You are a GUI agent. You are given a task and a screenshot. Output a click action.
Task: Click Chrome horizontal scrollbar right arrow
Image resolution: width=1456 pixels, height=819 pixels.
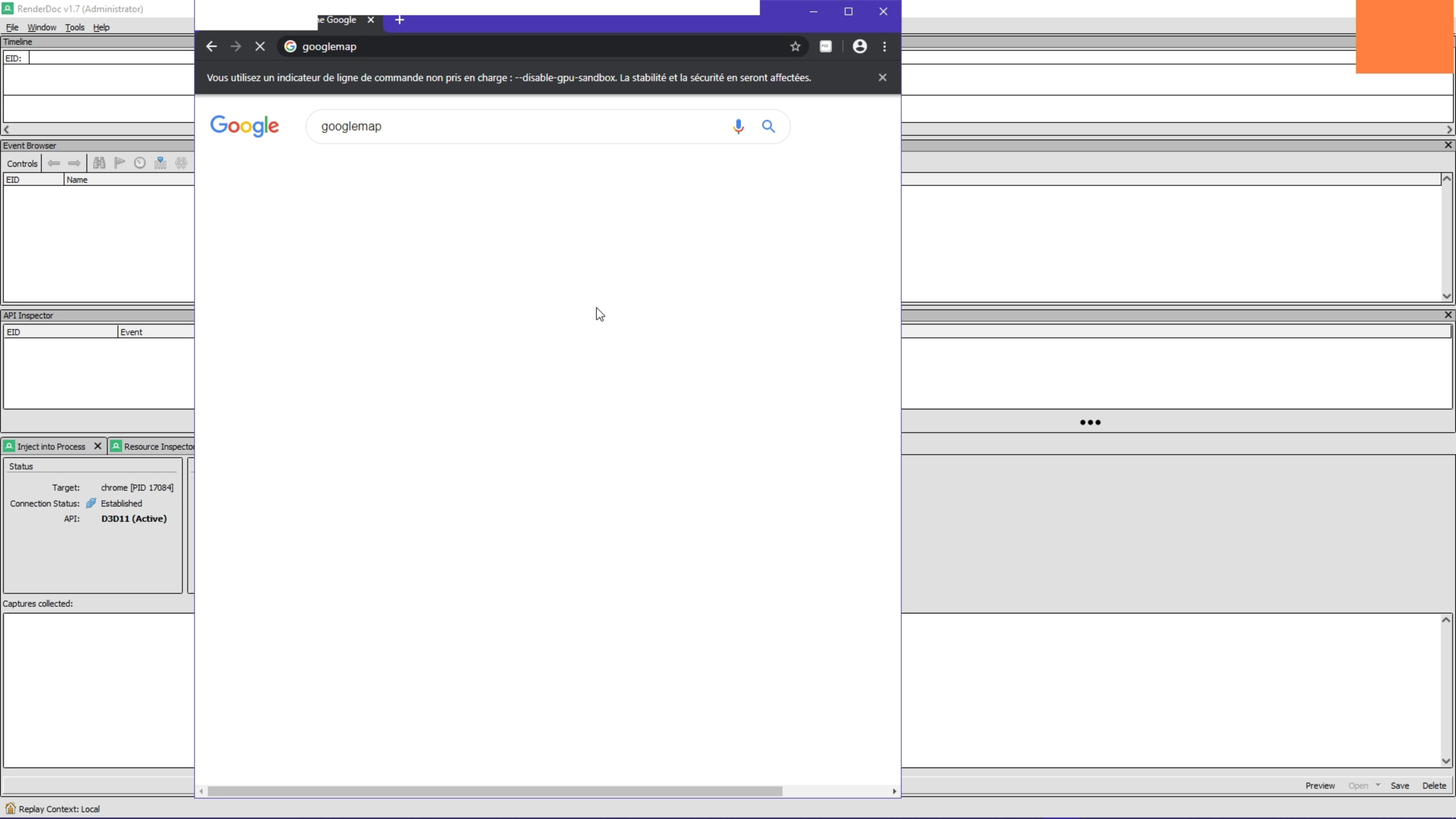[x=894, y=791]
